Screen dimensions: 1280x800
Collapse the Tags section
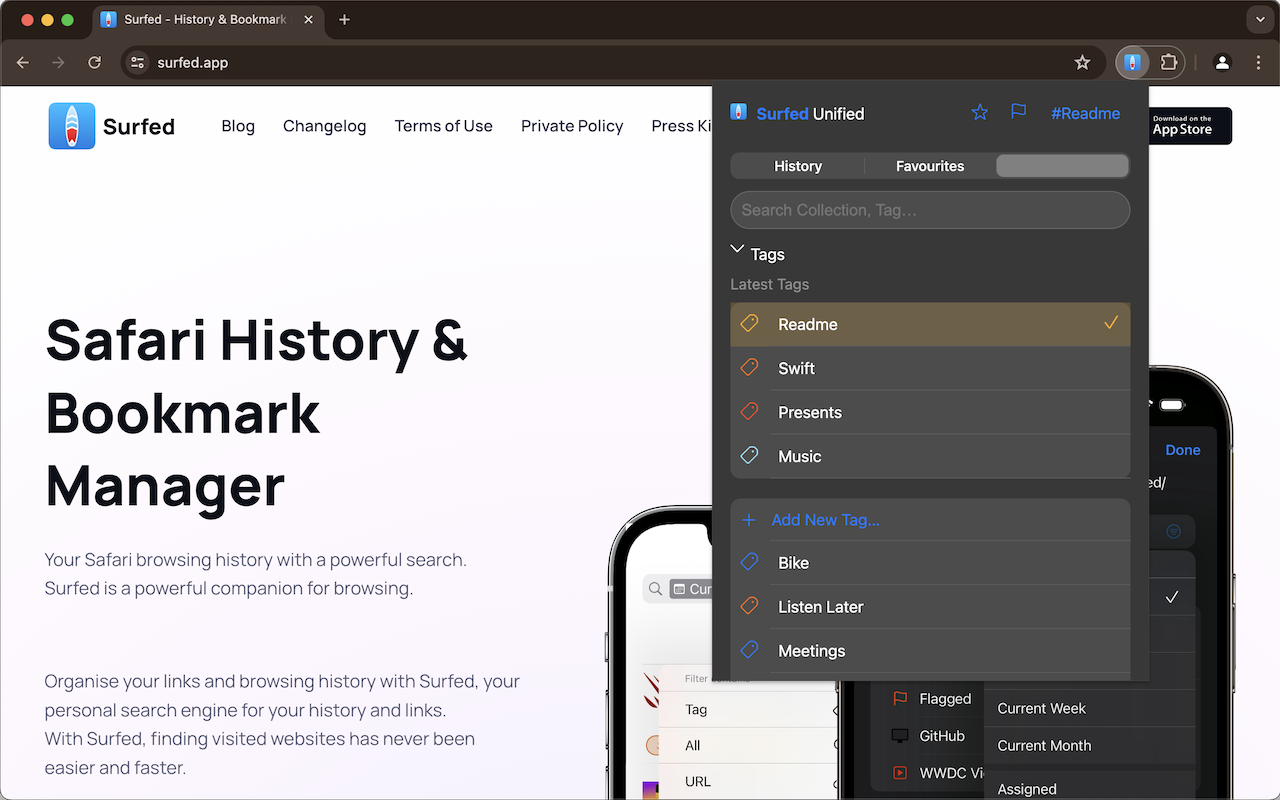point(738,250)
